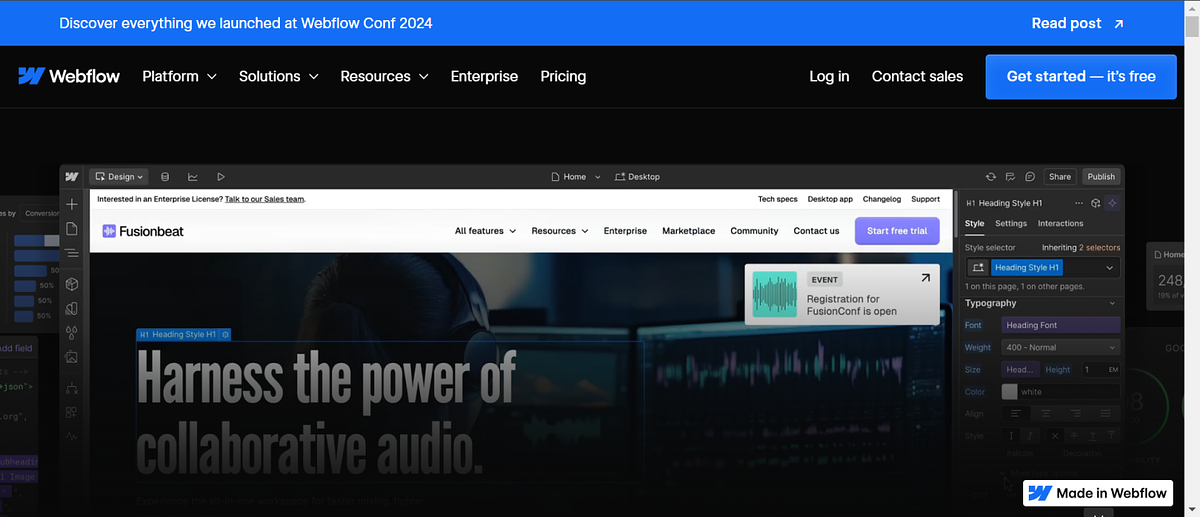Follow the Read post link
This screenshot has height=517, width=1200.
pos(1077,23)
